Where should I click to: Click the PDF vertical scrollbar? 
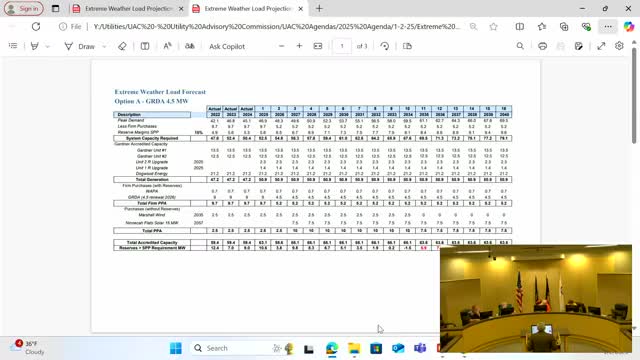tap(634, 96)
